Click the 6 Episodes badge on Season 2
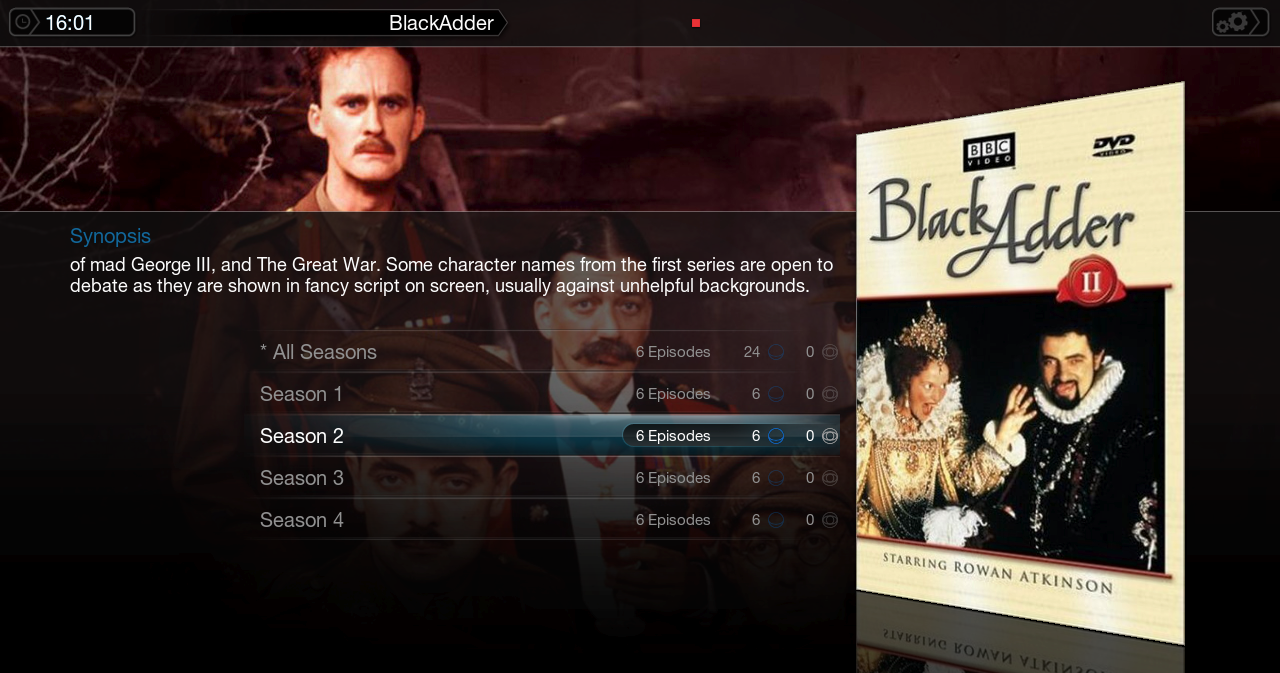Image resolution: width=1280 pixels, height=673 pixels. click(x=673, y=436)
